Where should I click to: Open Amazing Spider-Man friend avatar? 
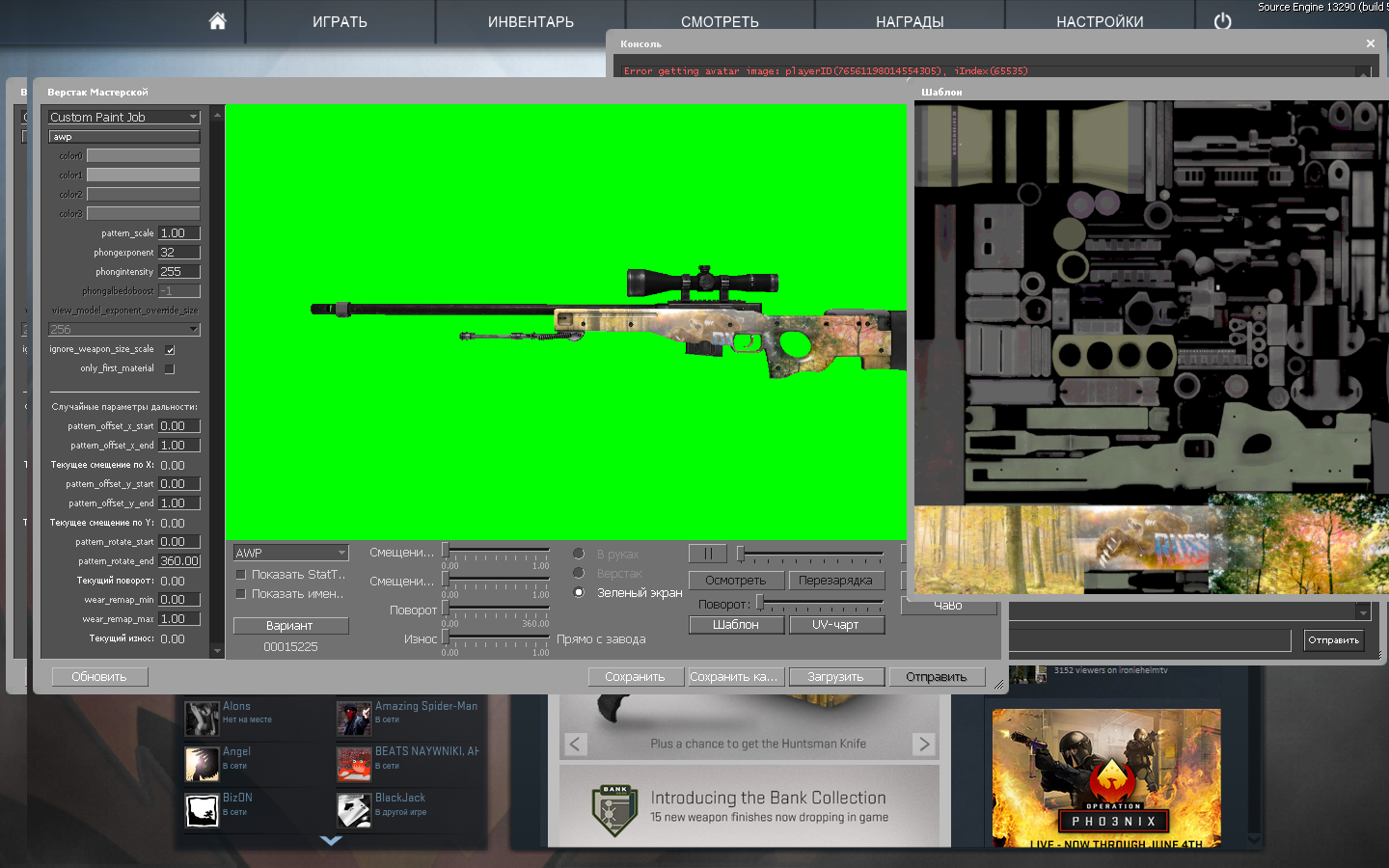click(x=354, y=719)
